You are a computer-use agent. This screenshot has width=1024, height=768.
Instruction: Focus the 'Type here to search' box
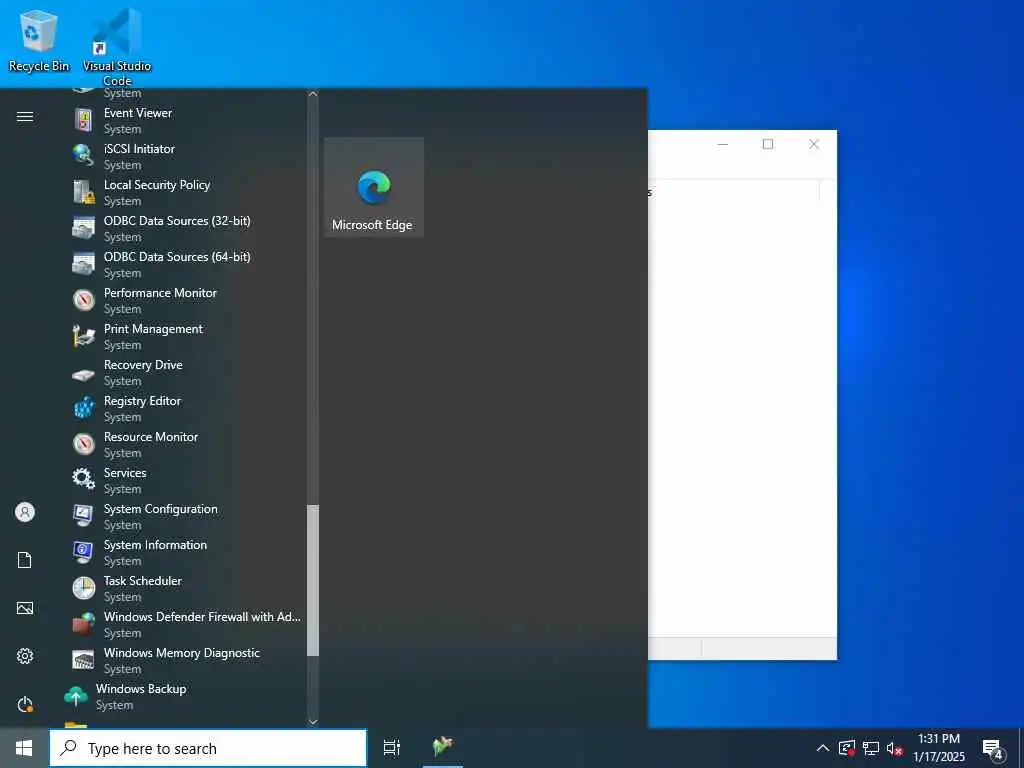tap(208, 748)
